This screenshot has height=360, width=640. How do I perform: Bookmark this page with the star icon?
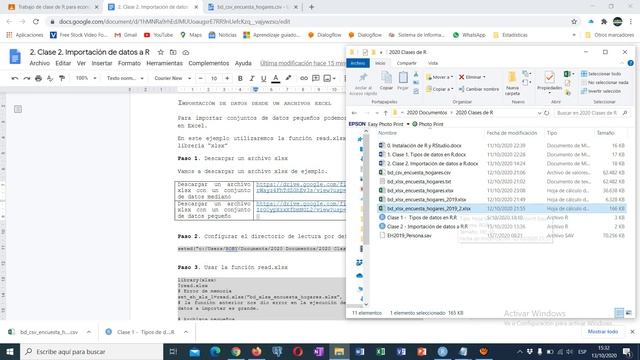pos(574,22)
